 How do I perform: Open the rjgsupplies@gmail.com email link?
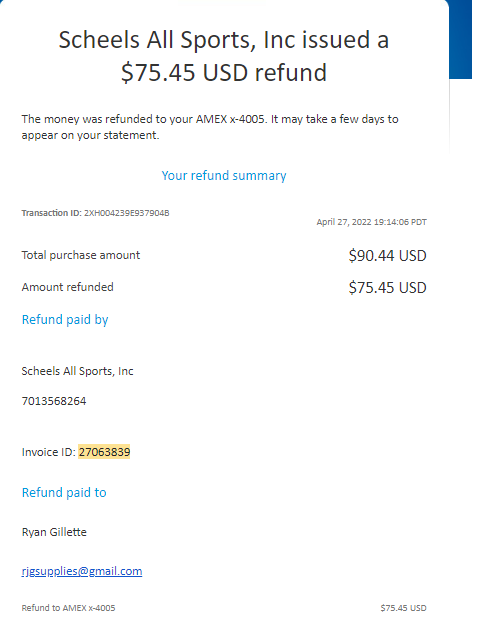82,571
